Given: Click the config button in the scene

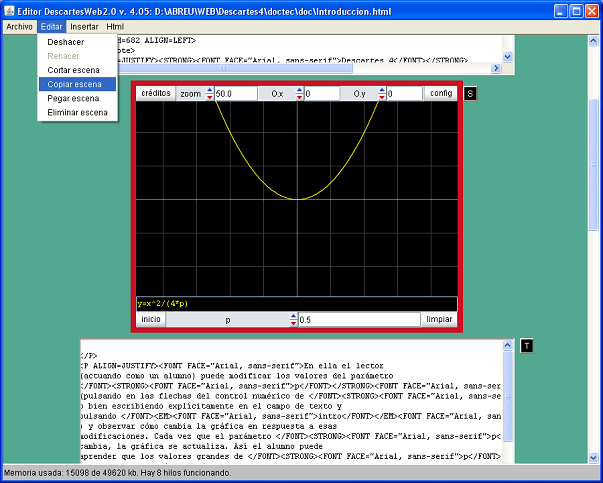Looking at the screenshot, I should coord(441,93).
